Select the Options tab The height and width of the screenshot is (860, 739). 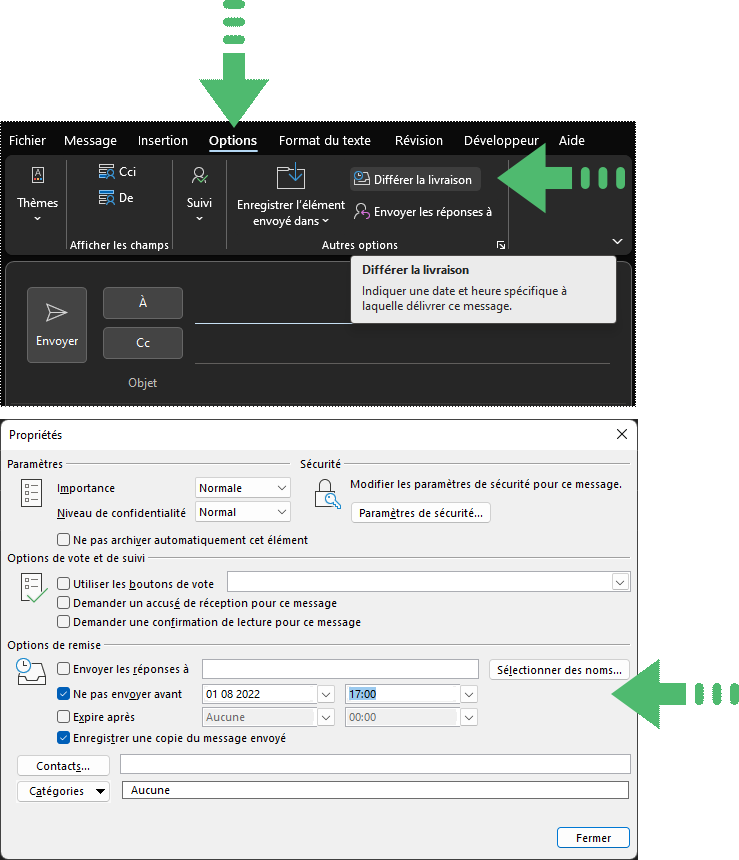pyautogui.click(x=233, y=140)
